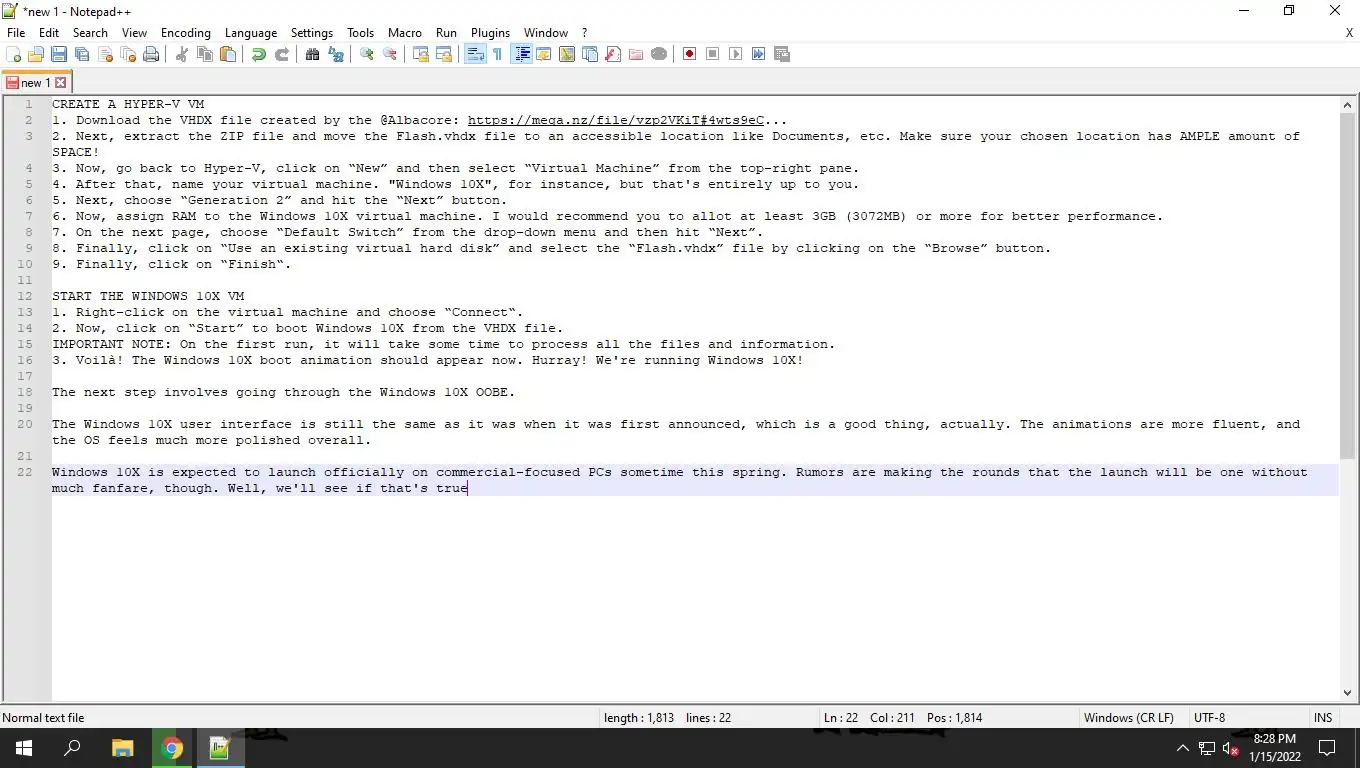Open the Run menu
Image resolution: width=1360 pixels, height=768 pixels.
446,33
